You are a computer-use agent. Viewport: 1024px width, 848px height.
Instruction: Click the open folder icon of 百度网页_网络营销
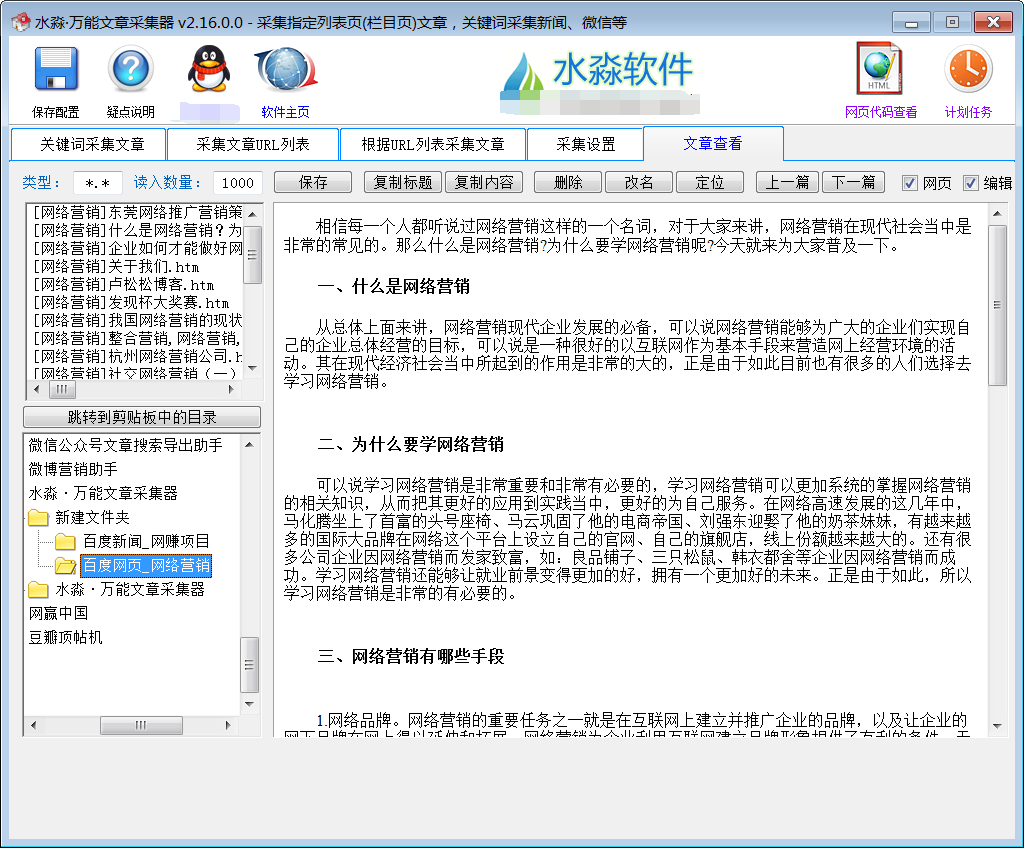tap(65, 566)
